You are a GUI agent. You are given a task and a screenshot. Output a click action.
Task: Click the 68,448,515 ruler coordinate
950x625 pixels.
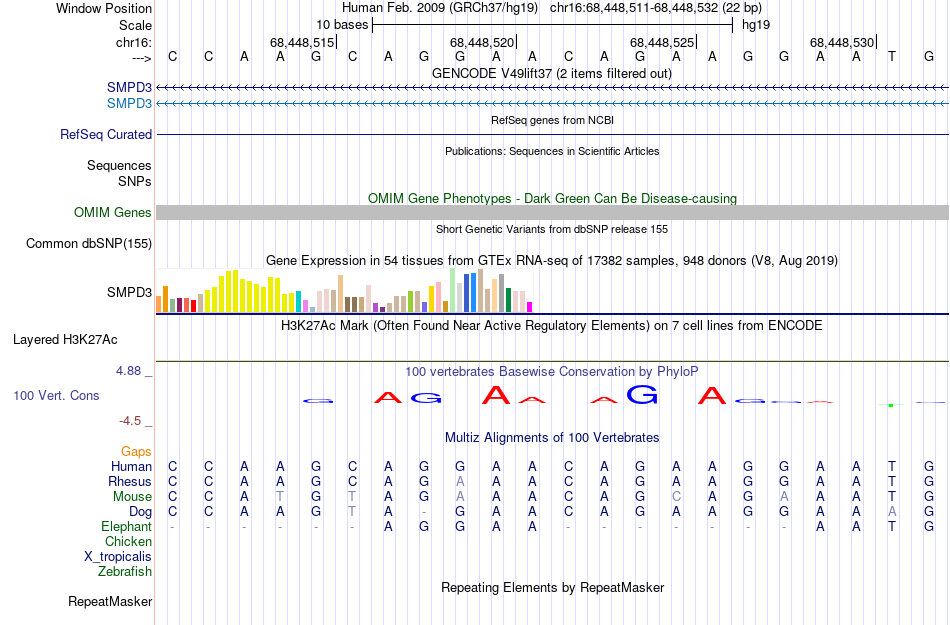302,42
